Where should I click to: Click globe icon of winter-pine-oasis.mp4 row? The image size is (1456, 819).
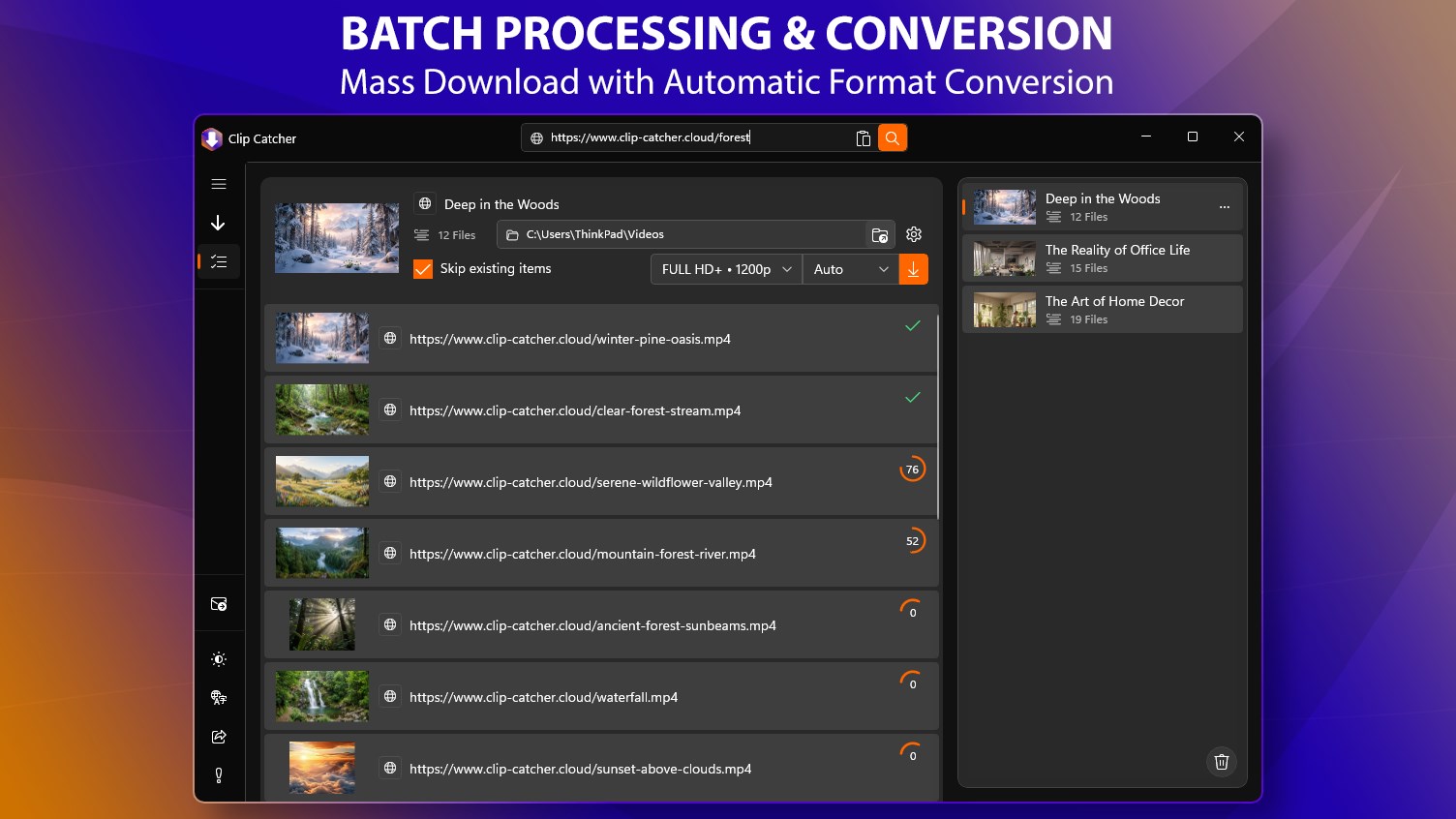[390, 338]
